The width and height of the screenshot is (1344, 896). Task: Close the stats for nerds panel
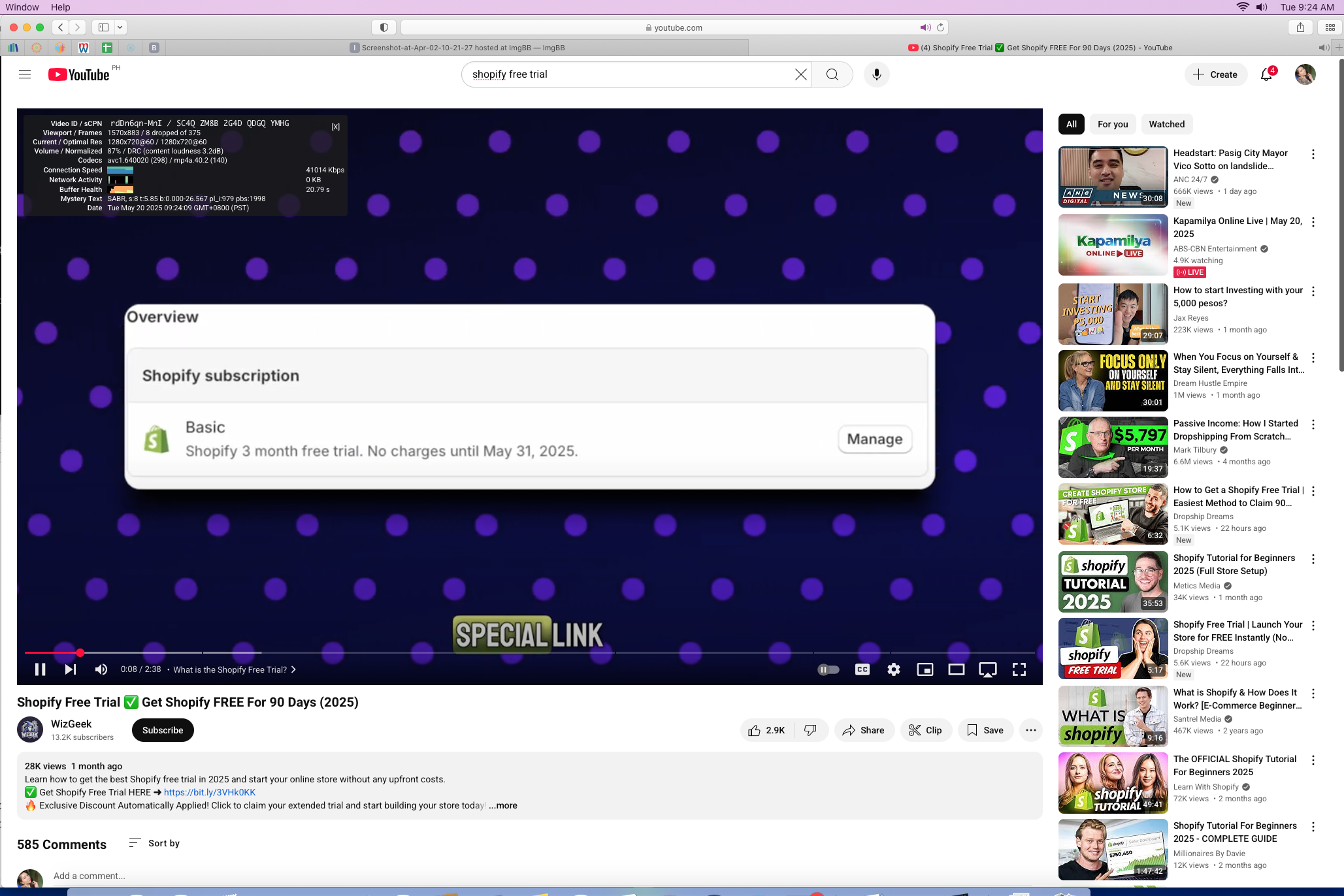[335, 127]
